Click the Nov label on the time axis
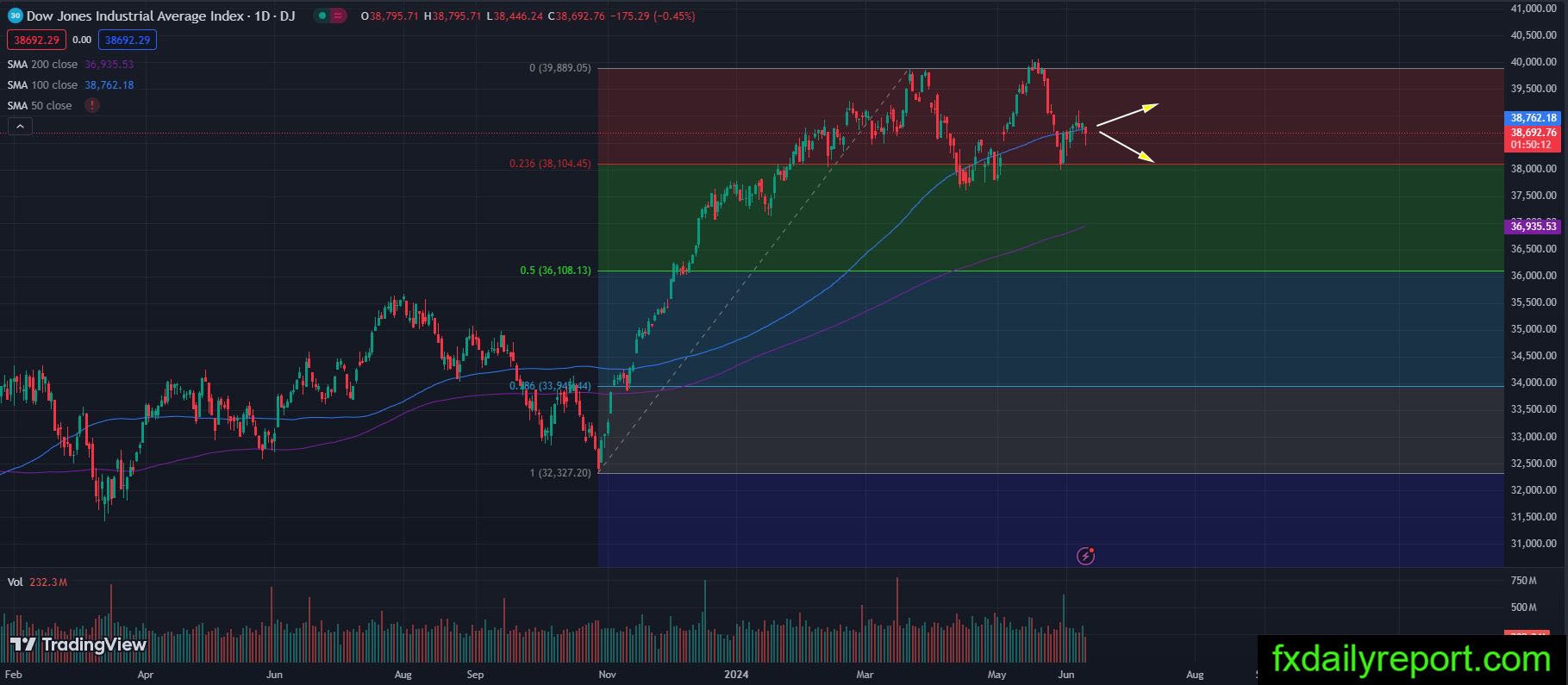This screenshot has width=1568, height=685. 608,675
